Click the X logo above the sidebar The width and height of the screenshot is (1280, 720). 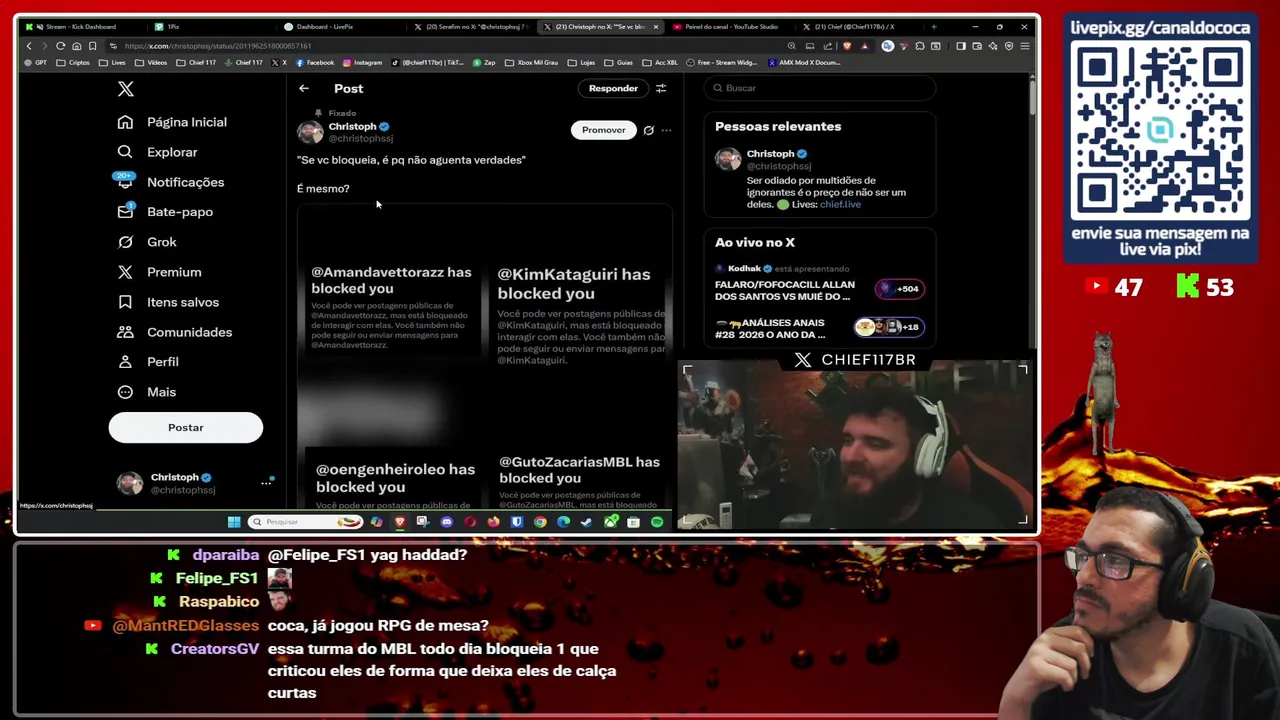[x=125, y=89]
